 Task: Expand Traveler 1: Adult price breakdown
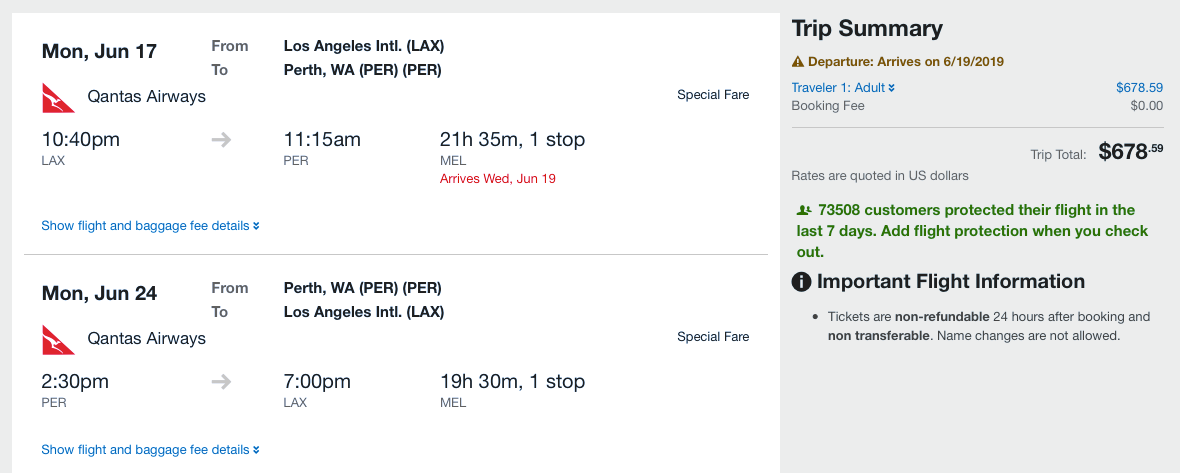coord(843,88)
